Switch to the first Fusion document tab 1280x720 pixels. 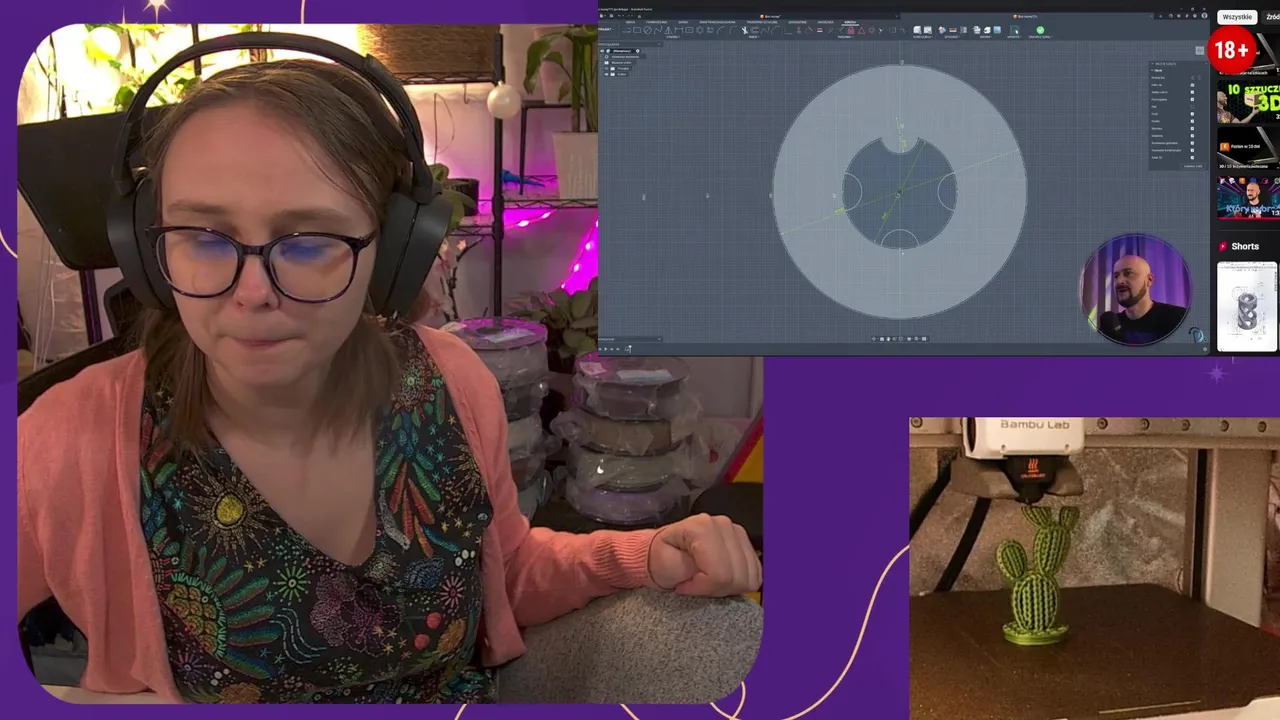(x=771, y=16)
